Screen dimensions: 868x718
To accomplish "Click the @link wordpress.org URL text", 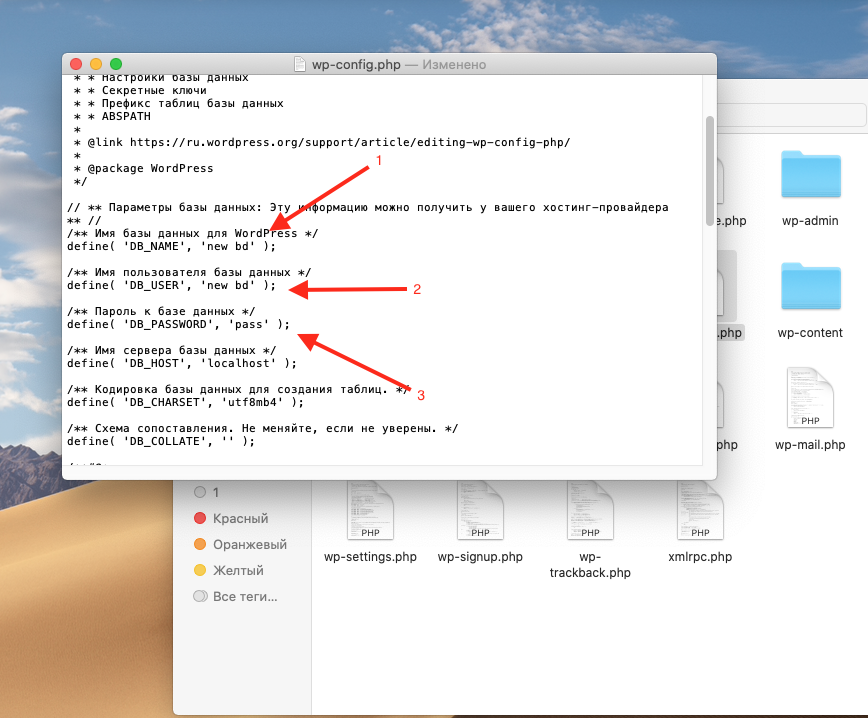I will (x=350, y=142).
